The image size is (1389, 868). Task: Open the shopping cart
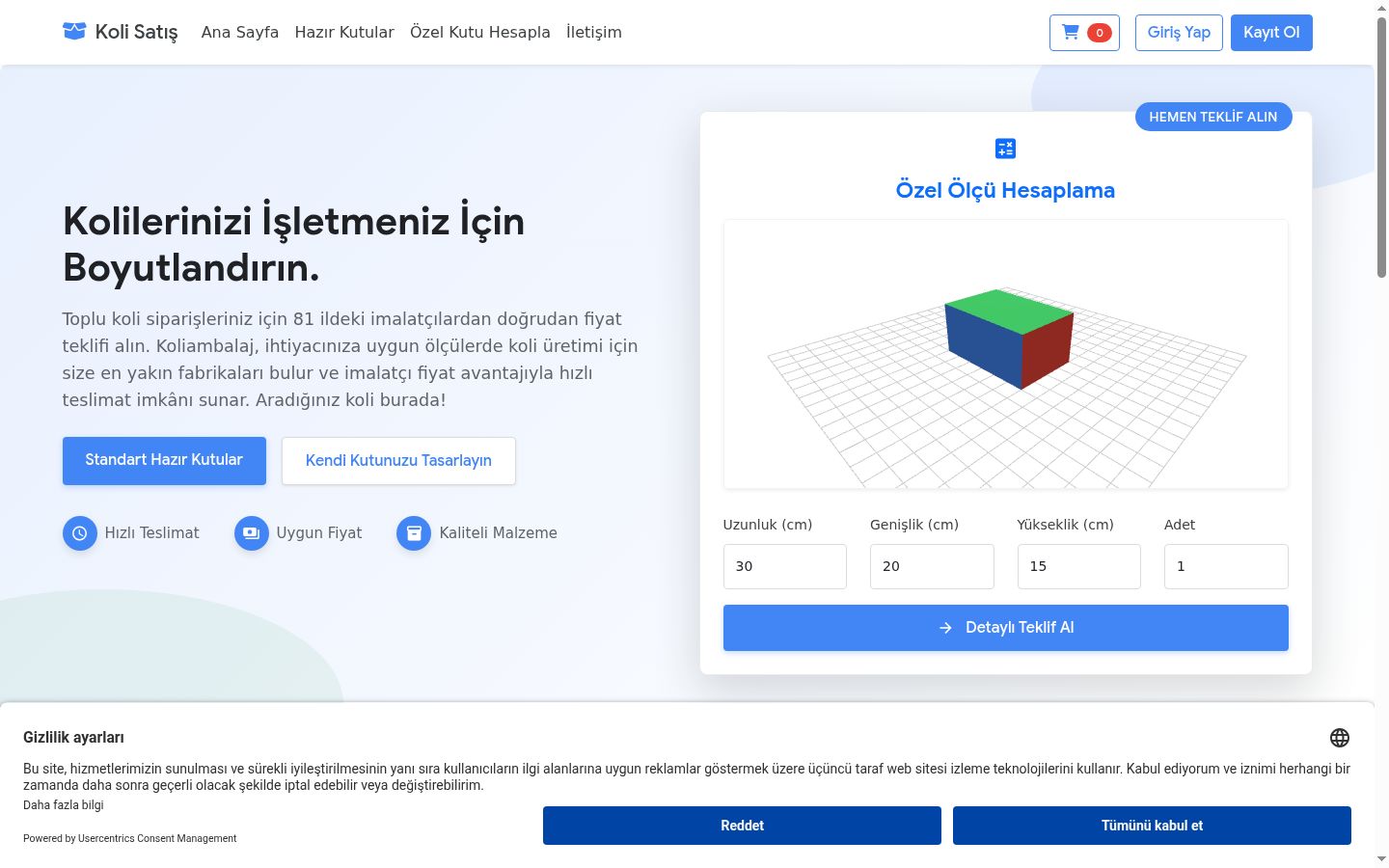[1084, 33]
